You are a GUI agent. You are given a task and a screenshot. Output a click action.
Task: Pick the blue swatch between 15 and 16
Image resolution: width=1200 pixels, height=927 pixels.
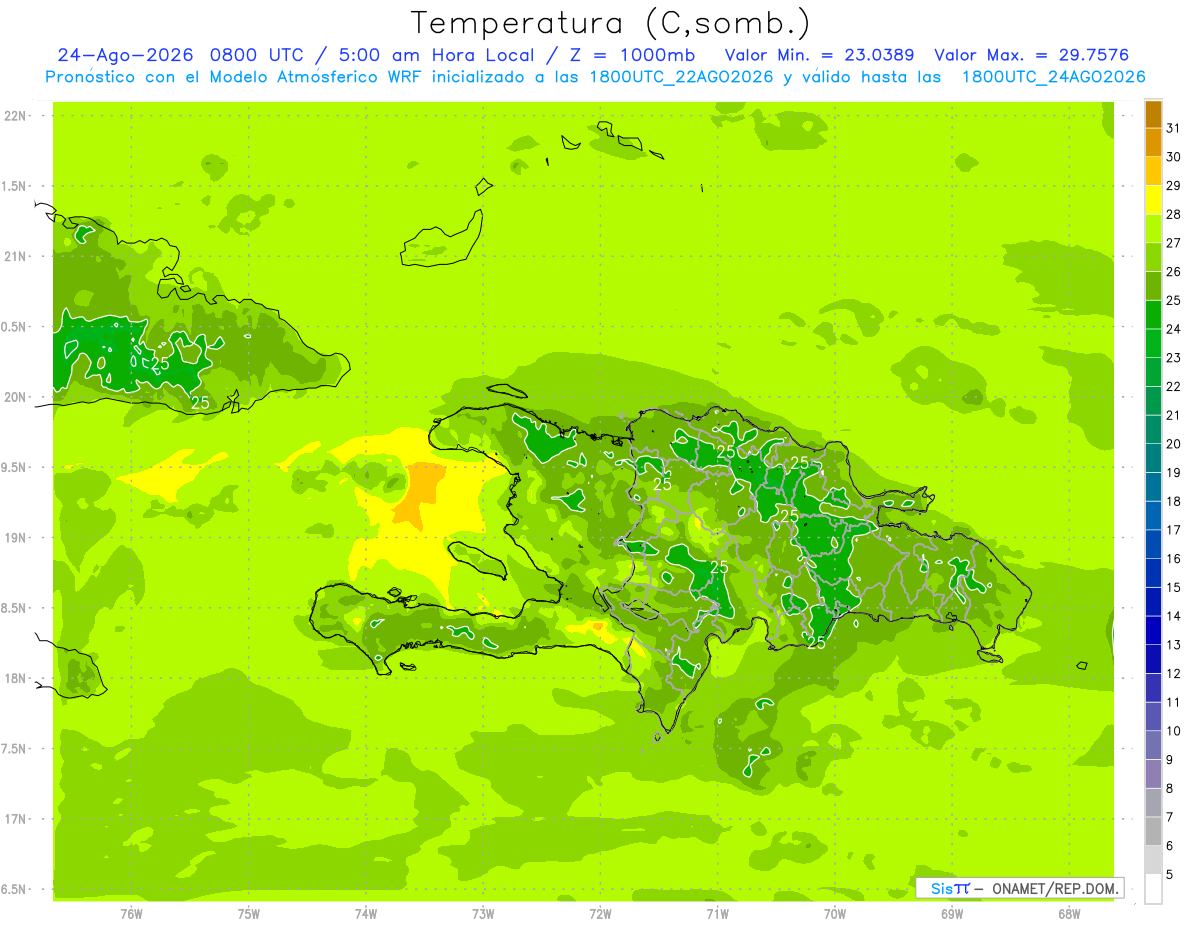coord(1153,573)
